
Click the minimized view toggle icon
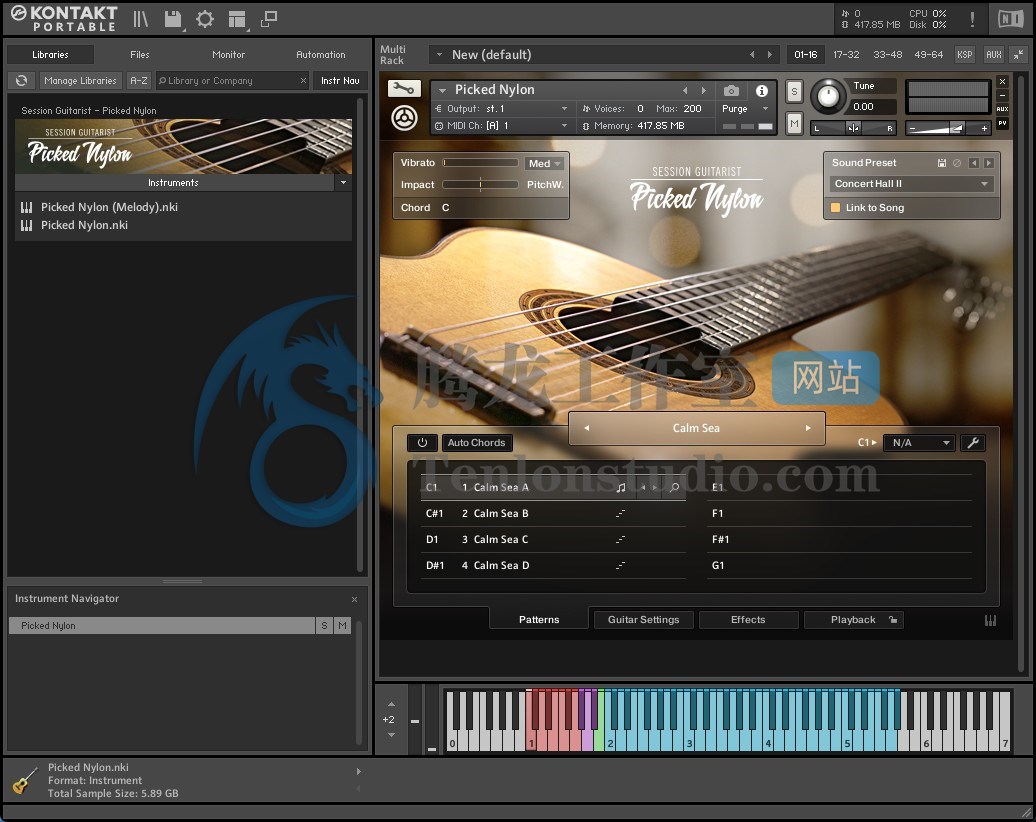point(268,19)
